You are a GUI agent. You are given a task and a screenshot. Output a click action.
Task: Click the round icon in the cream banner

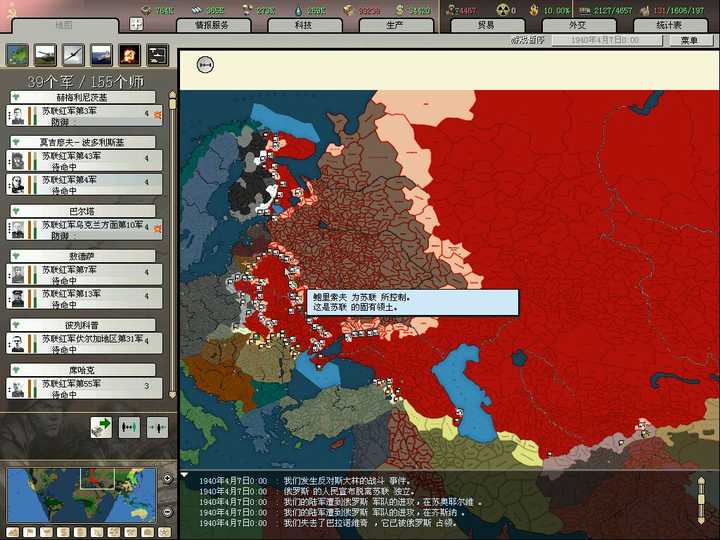[205, 65]
